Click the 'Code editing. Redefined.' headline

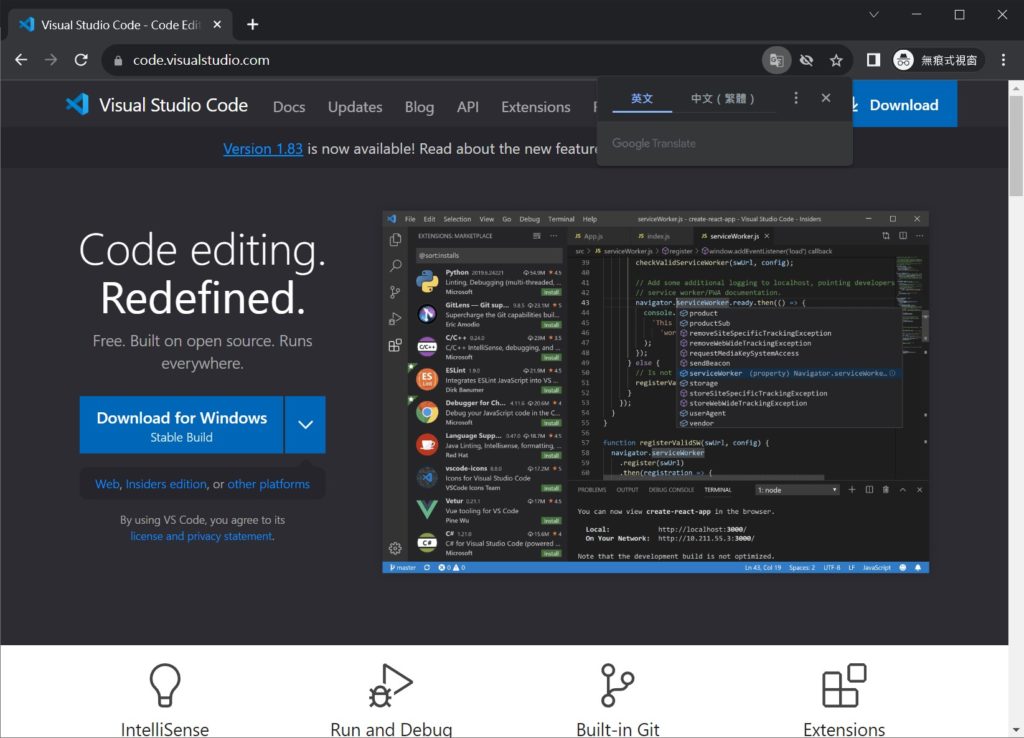click(x=202, y=274)
